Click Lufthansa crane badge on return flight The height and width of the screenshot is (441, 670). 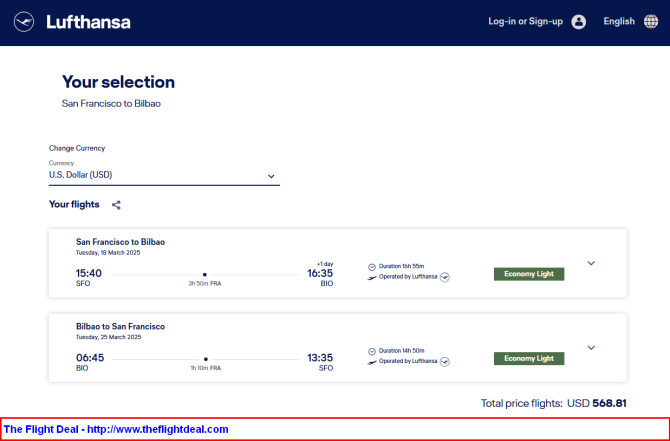(445, 362)
